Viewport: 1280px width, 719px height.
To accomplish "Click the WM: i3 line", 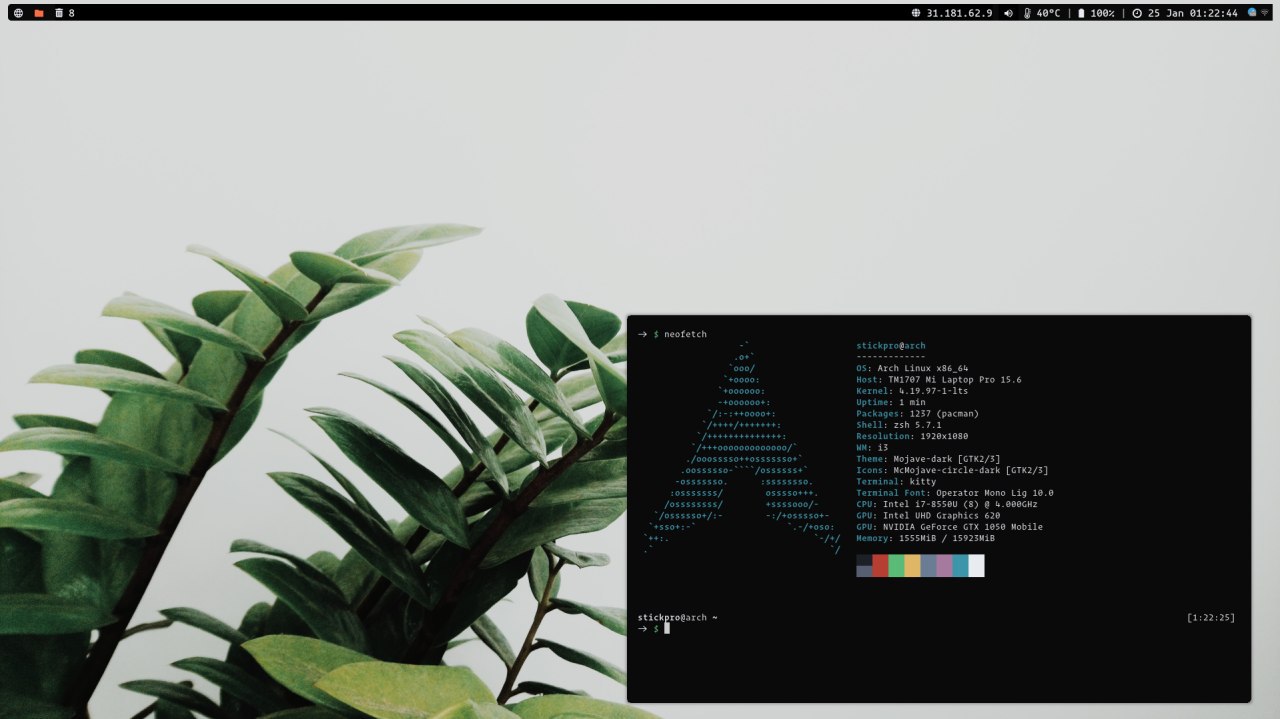I will 872,447.
